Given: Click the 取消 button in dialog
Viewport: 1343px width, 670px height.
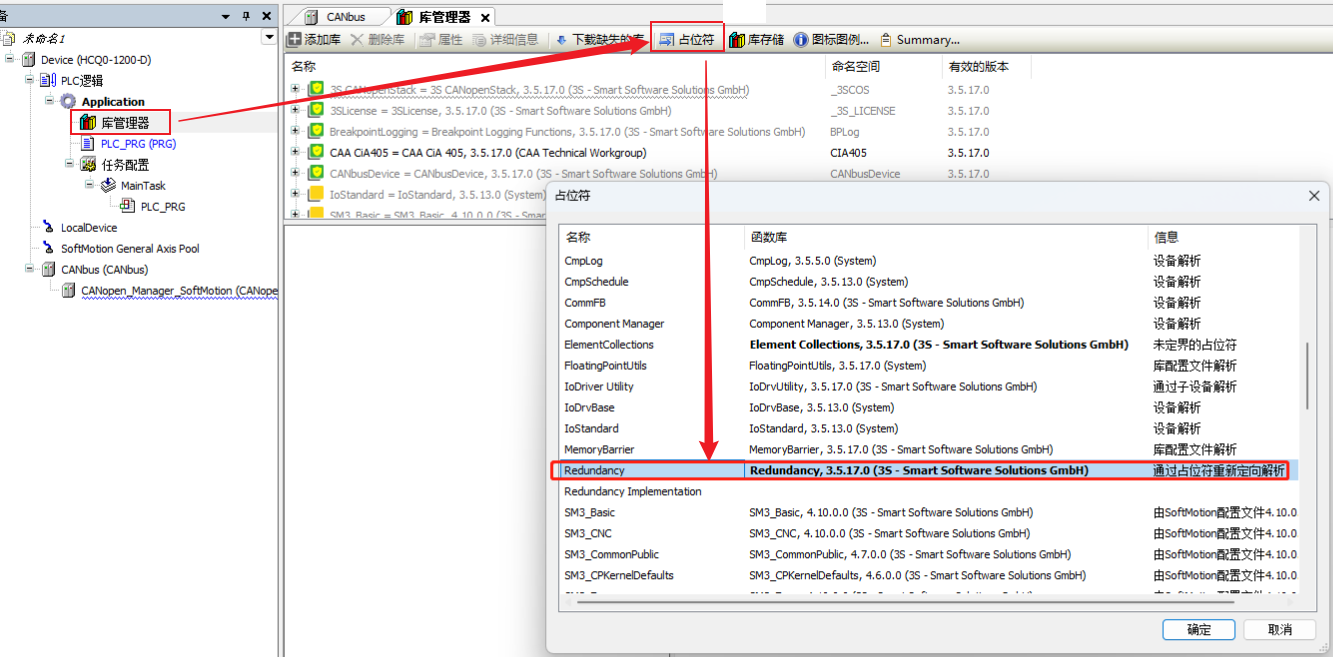Looking at the screenshot, I should click(x=1279, y=630).
